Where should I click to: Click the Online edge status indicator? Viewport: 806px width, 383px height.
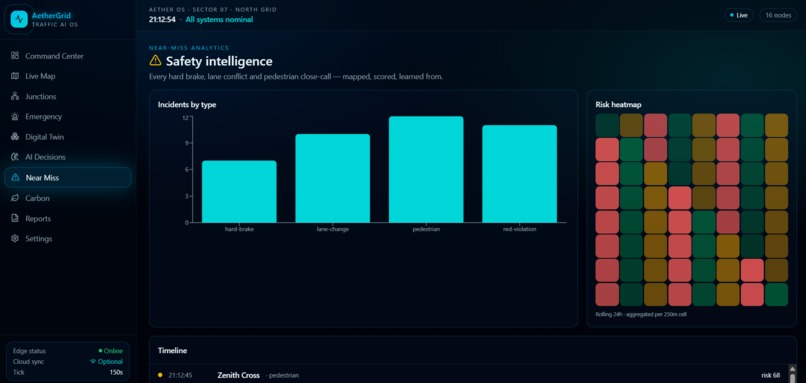point(111,351)
